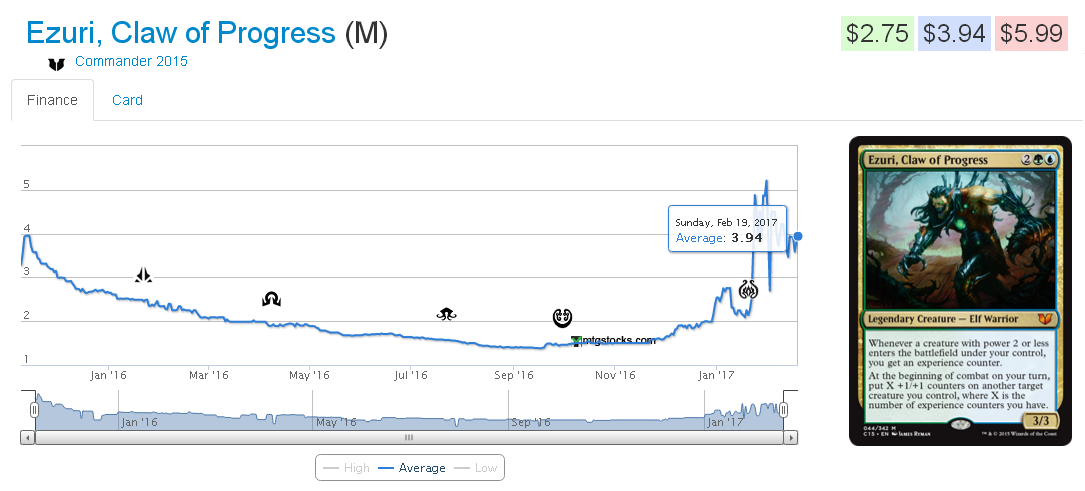1085x491 pixels.
Task: Click the Jan '16 axis label on main chart
Action: pos(109,376)
